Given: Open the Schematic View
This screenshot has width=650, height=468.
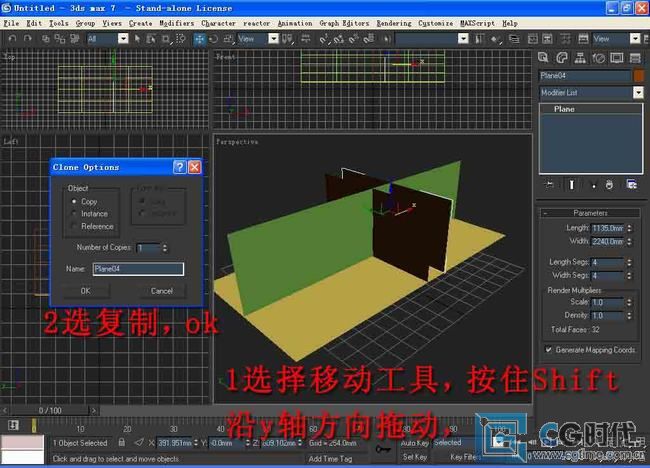Looking at the screenshot, I should pos(547,39).
